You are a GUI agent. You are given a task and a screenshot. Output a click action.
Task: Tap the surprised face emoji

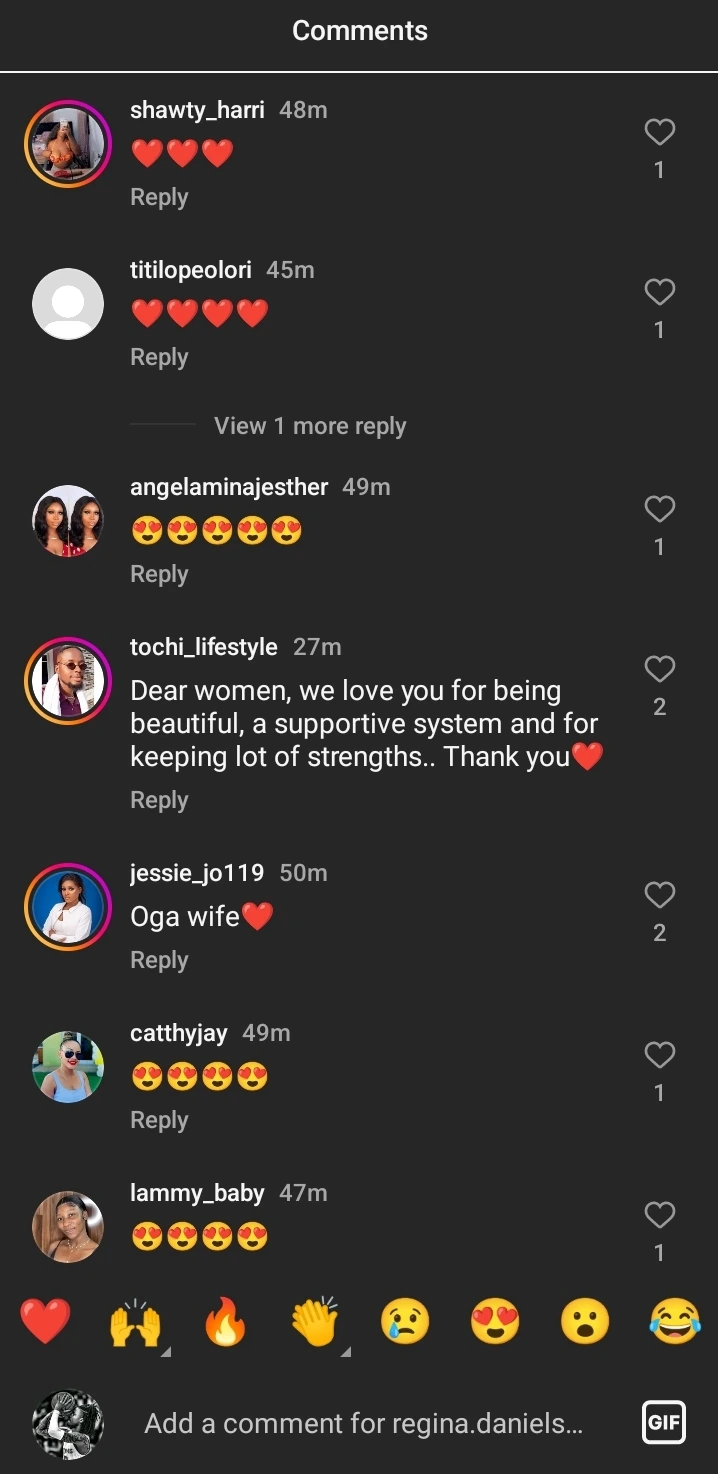pos(585,1321)
